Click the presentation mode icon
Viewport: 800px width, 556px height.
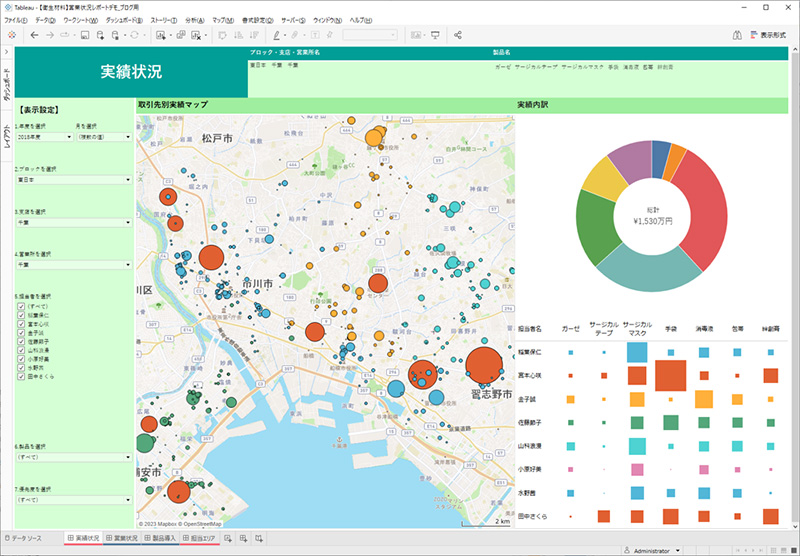(435, 34)
